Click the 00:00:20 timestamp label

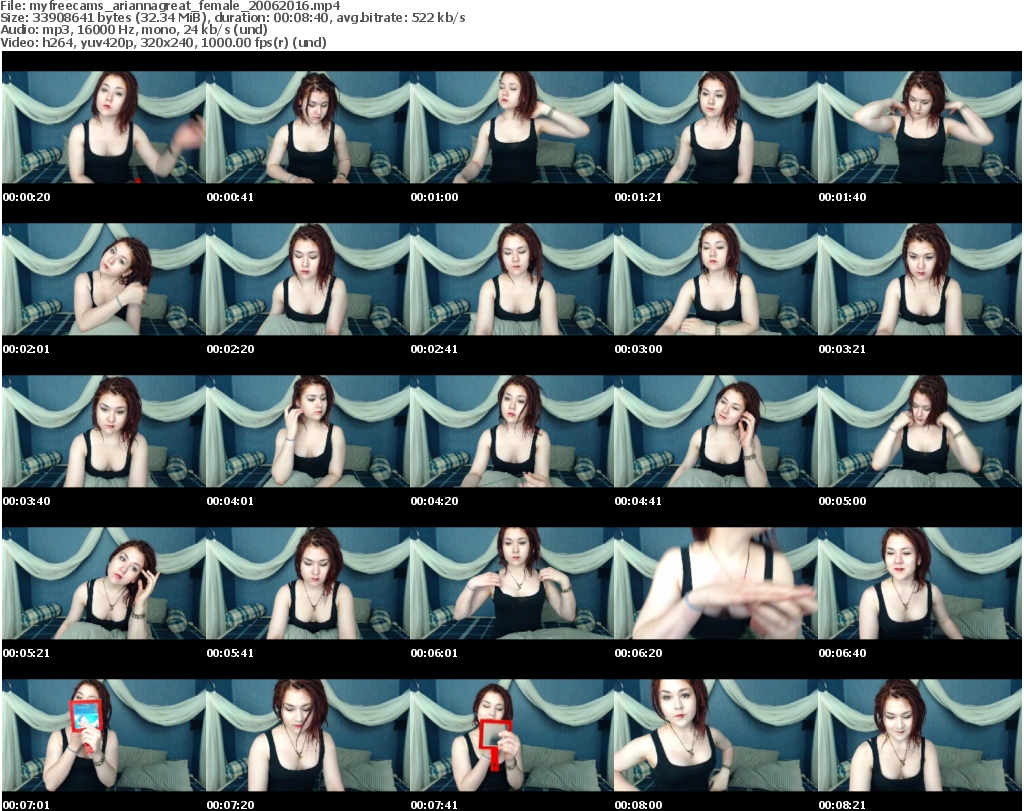pos(27,197)
